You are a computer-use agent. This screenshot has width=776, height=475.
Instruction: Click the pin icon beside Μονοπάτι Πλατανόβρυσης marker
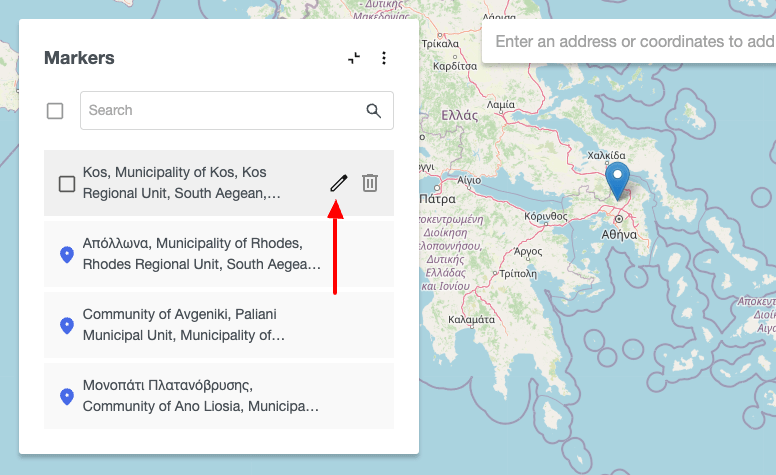click(67, 397)
